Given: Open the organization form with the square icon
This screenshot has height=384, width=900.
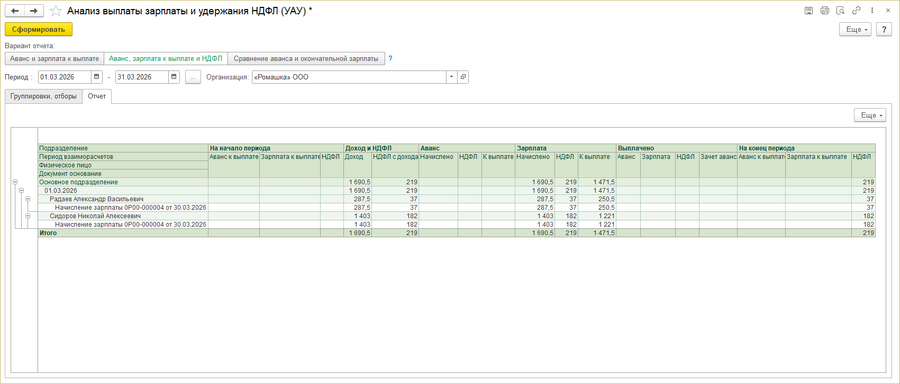Looking at the screenshot, I should [463, 77].
